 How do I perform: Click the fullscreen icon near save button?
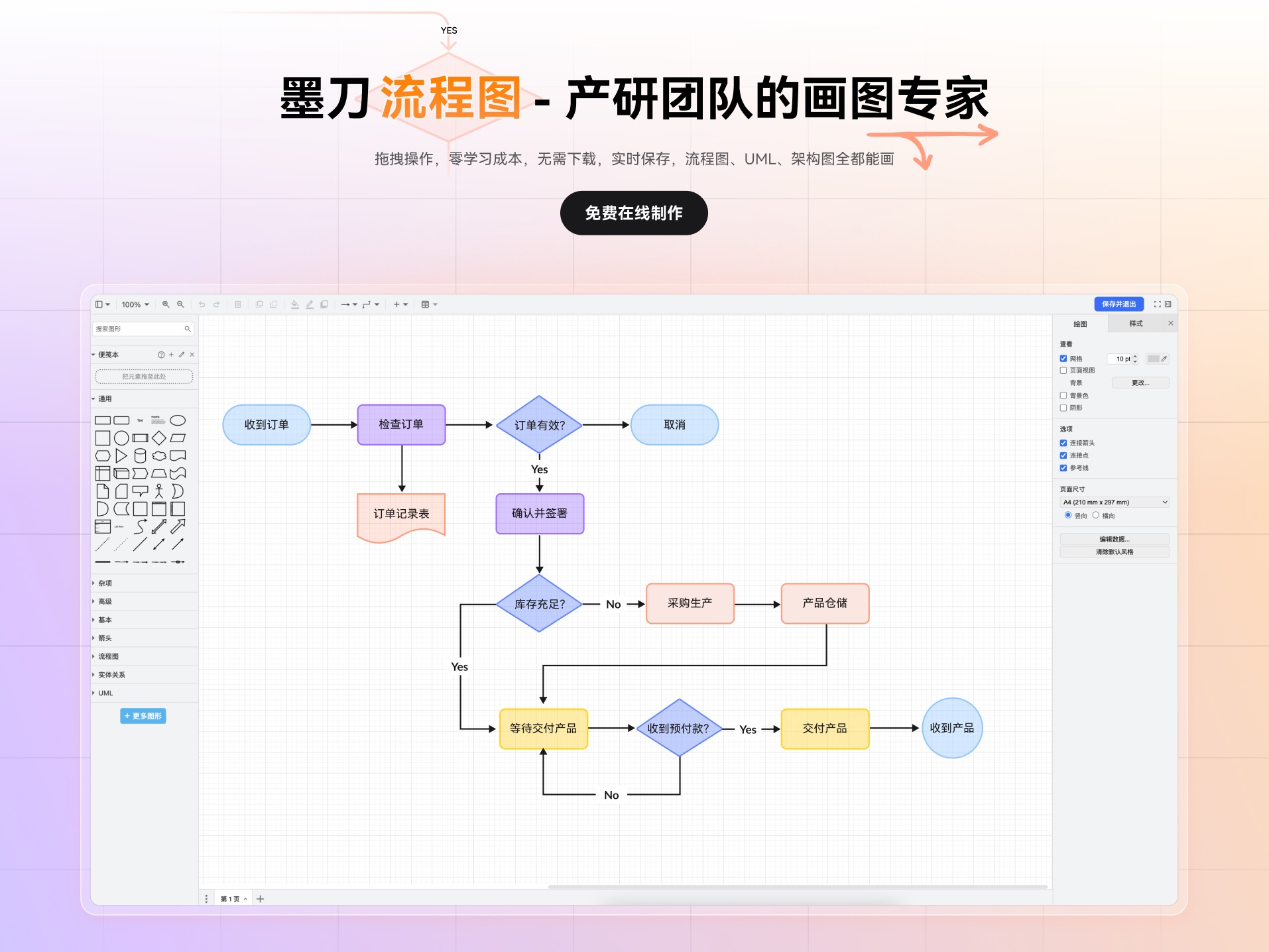point(1158,304)
